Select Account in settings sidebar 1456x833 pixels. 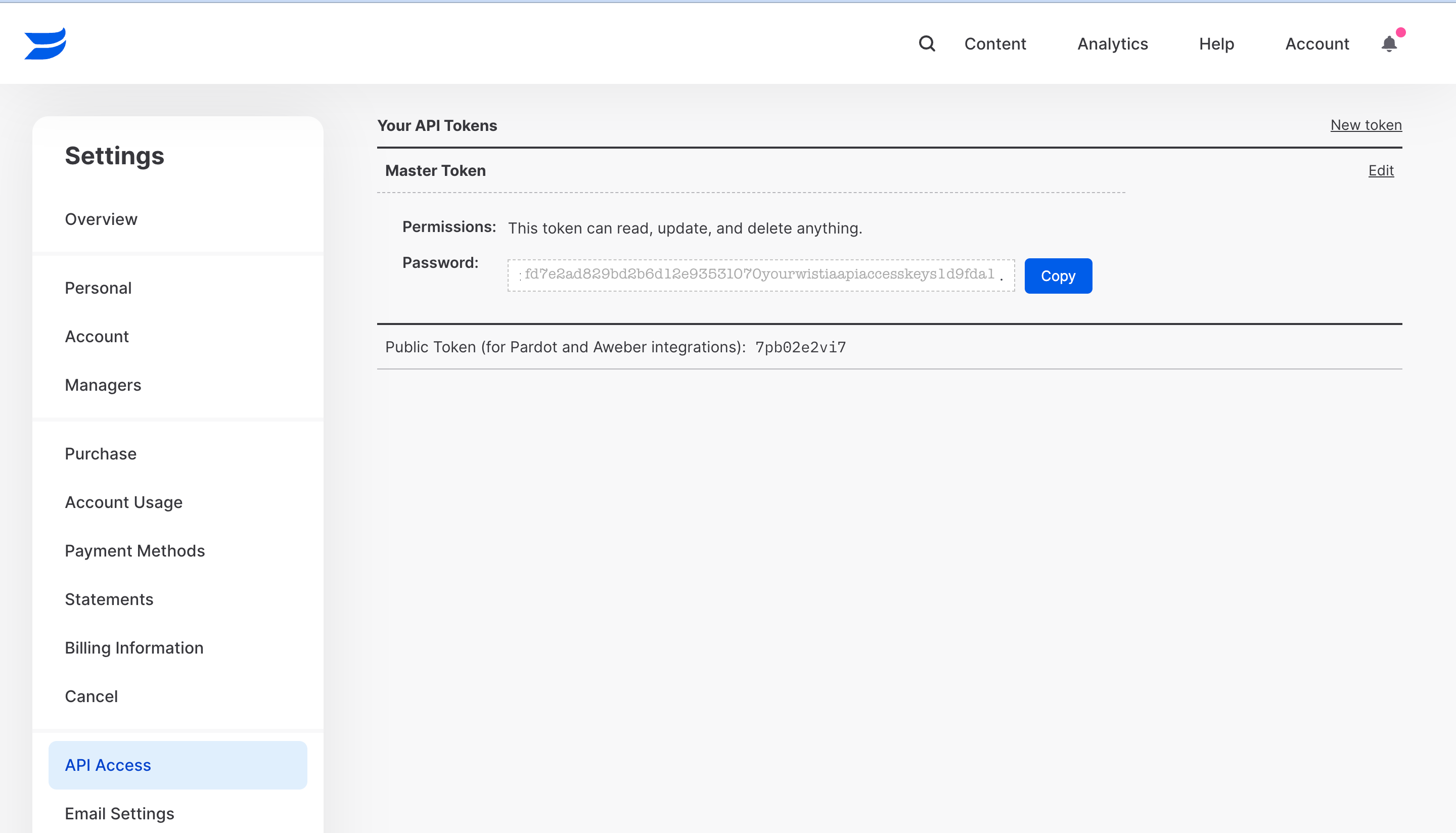(x=97, y=337)
